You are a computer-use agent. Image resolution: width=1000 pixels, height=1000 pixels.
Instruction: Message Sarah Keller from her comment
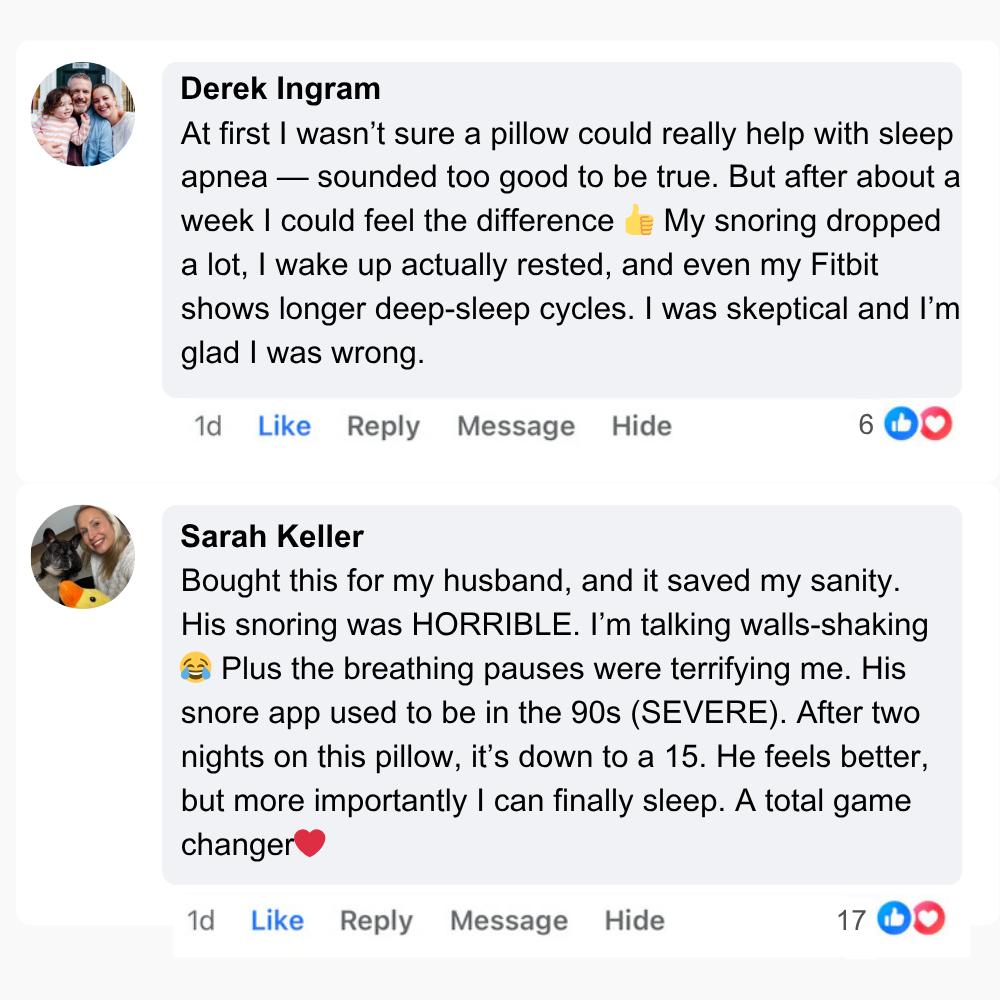509,920
